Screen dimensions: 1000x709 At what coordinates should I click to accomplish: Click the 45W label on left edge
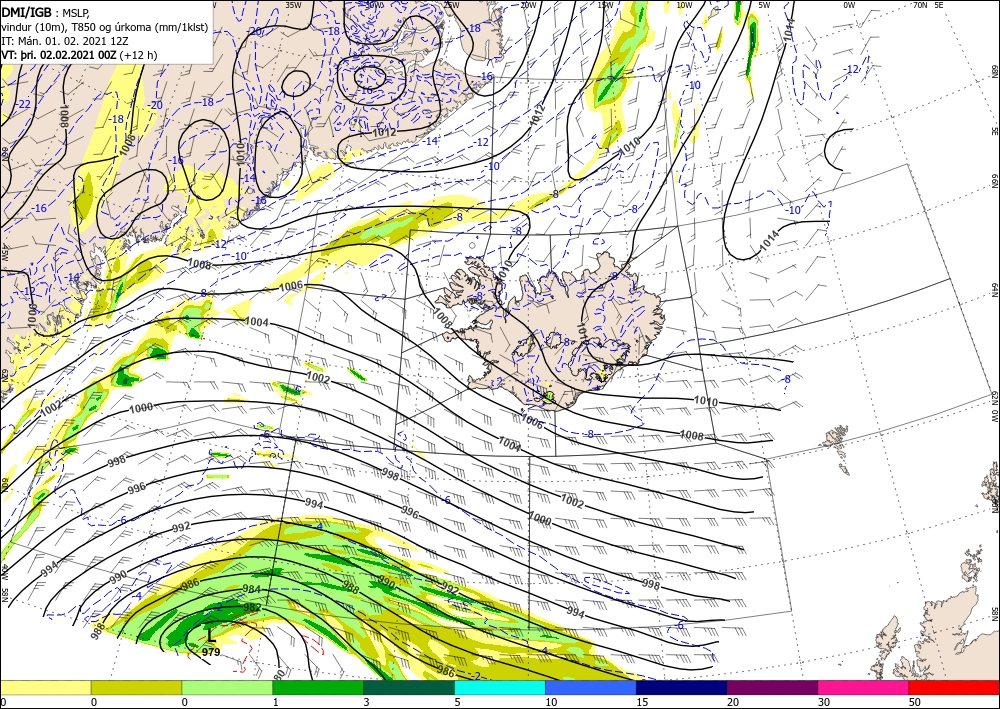pos(4,253)
